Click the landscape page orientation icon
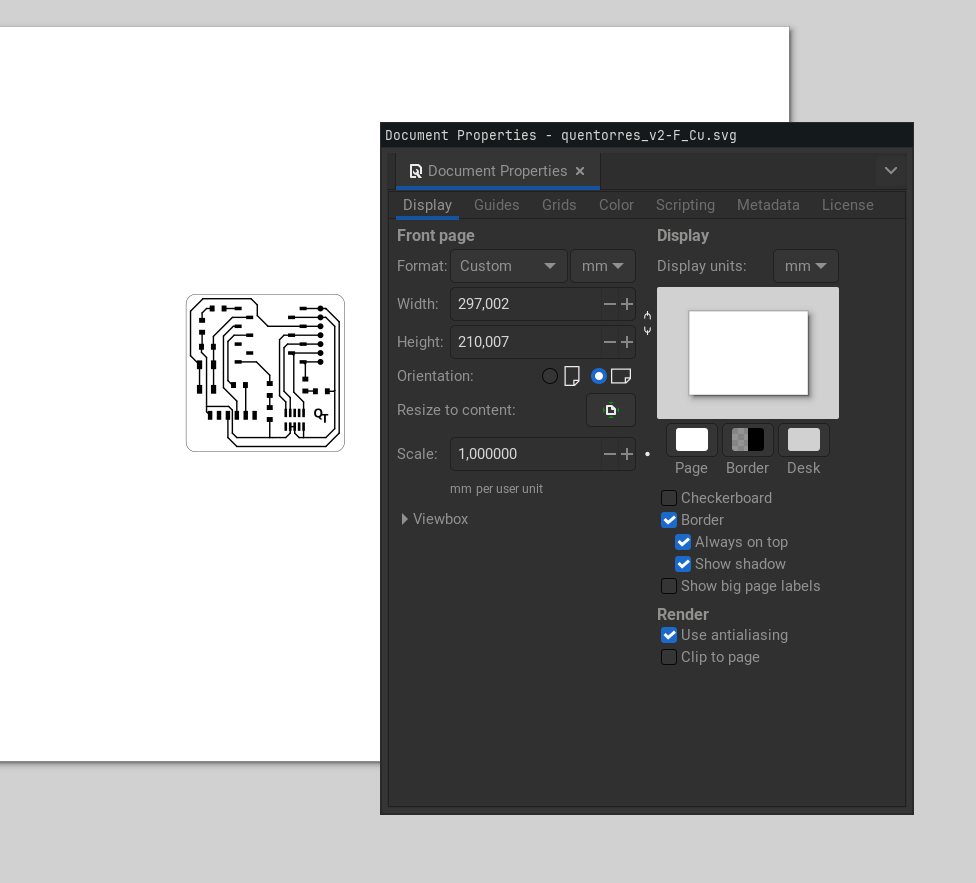 621,376
